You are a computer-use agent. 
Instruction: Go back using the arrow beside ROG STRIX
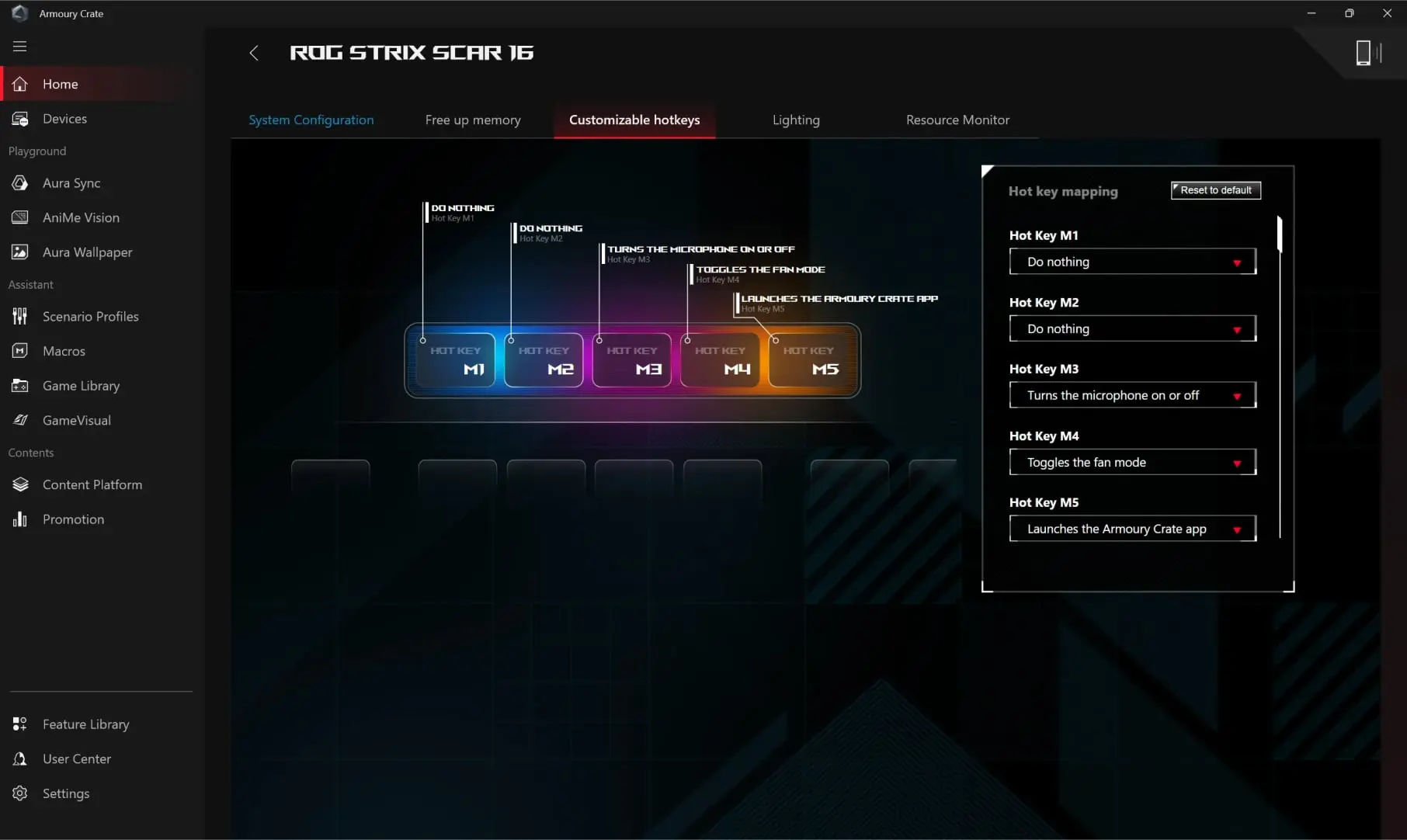(x=254, y=53)
